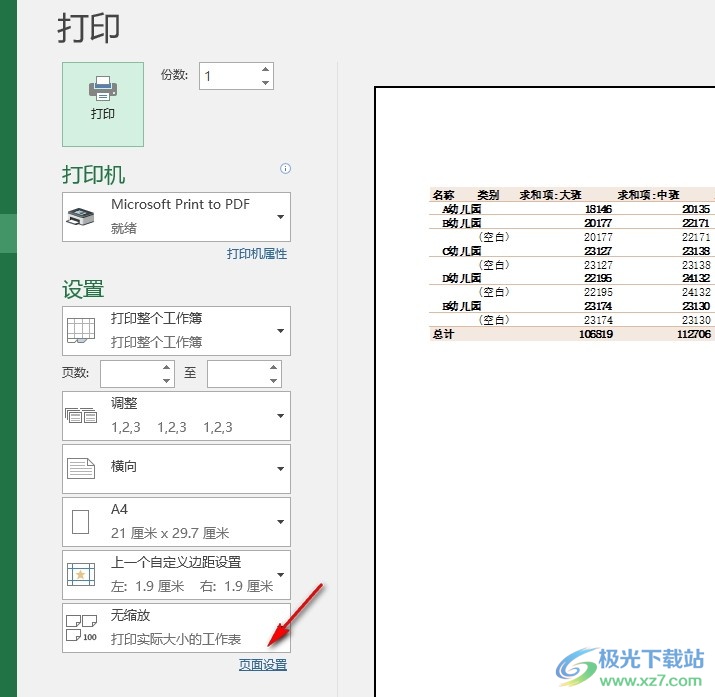
Task: Click the A4 paper size icon
Action: point(81,521)
